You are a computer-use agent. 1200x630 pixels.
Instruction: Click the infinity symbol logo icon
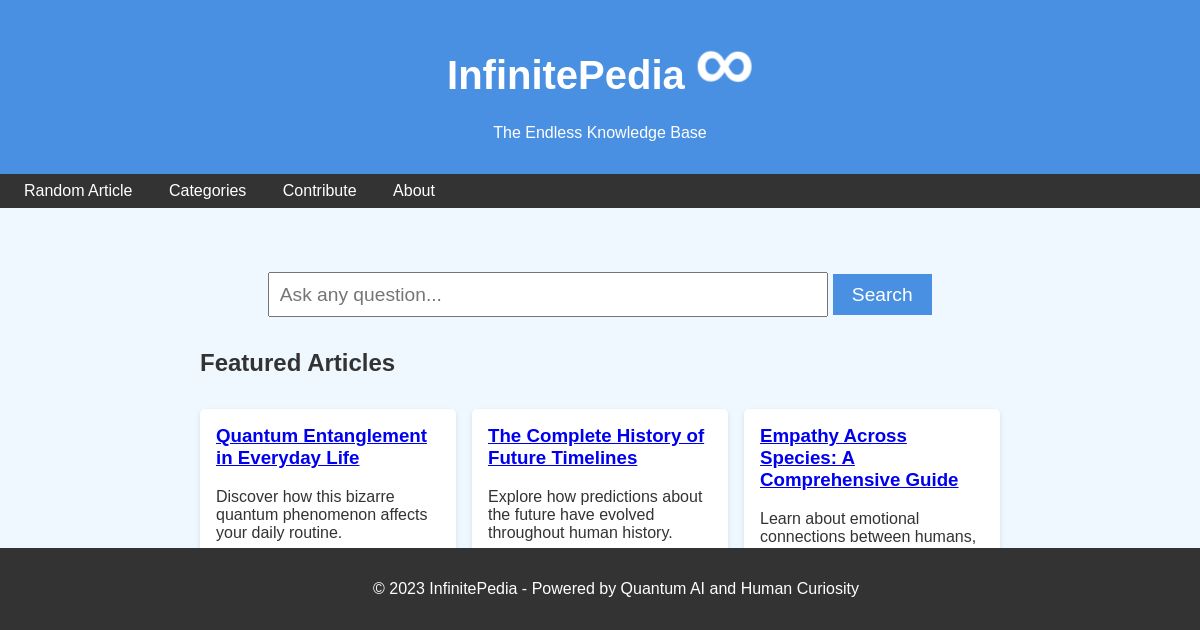click(723, 66)
